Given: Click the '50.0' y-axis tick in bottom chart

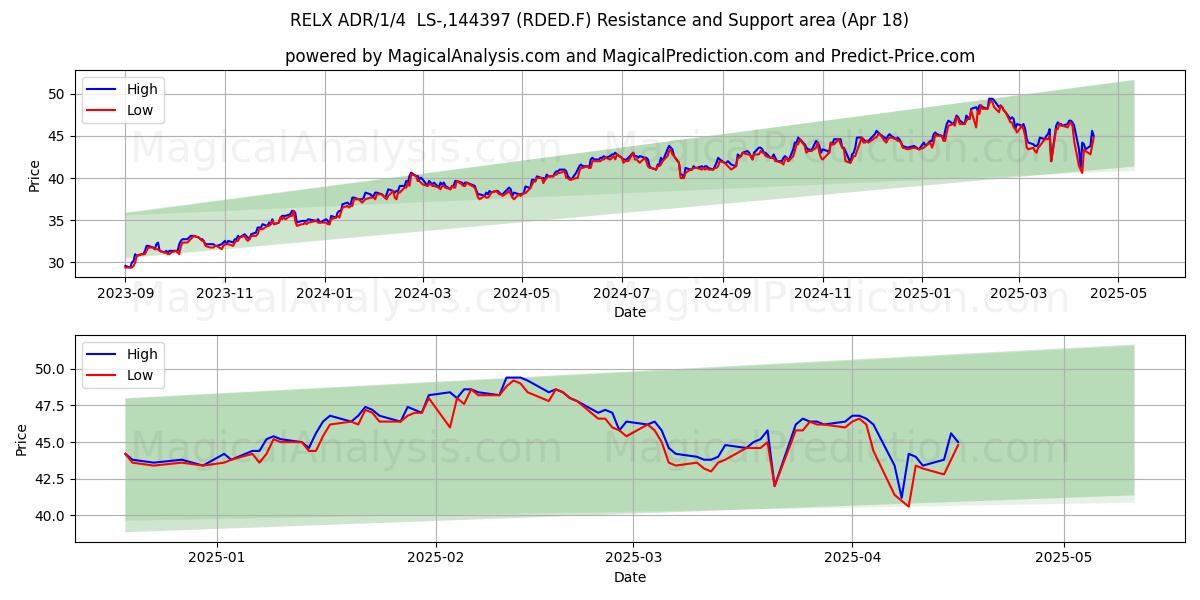Looking at the screenshot, I should coord(52,369).
